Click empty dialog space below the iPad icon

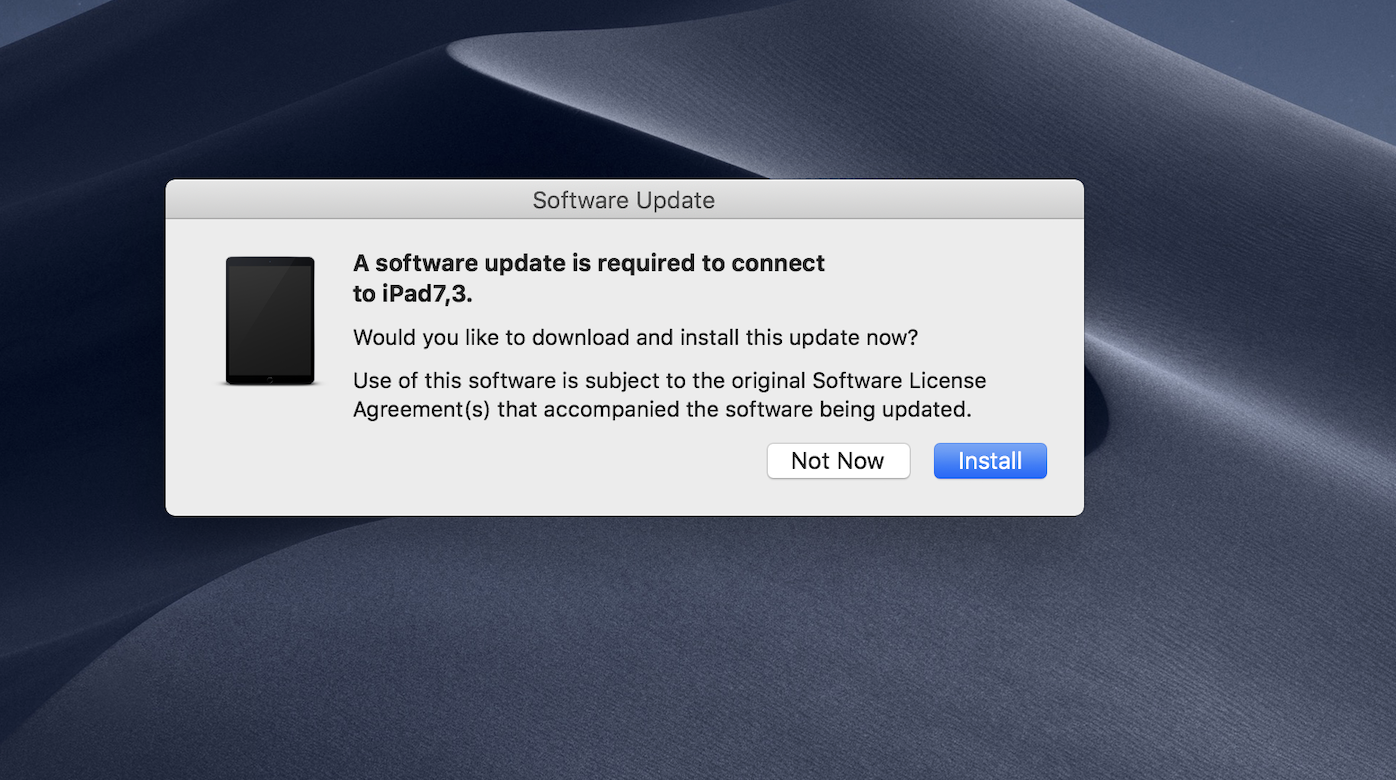coord(270,450)
